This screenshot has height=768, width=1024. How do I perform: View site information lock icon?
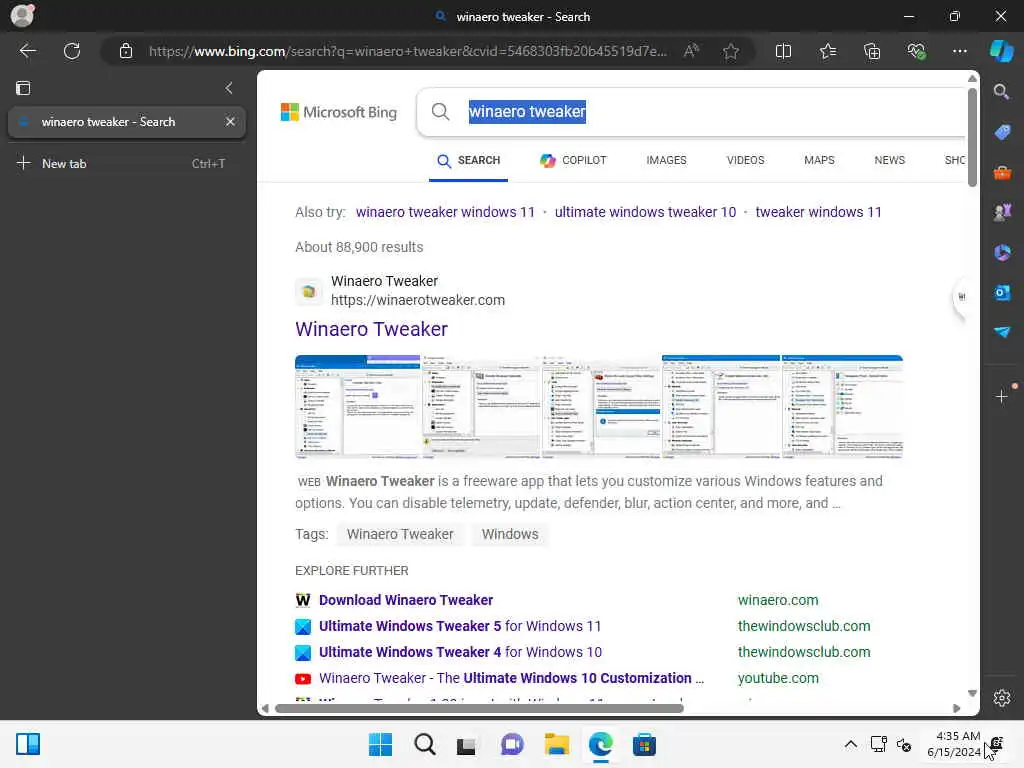coord(126,51)
